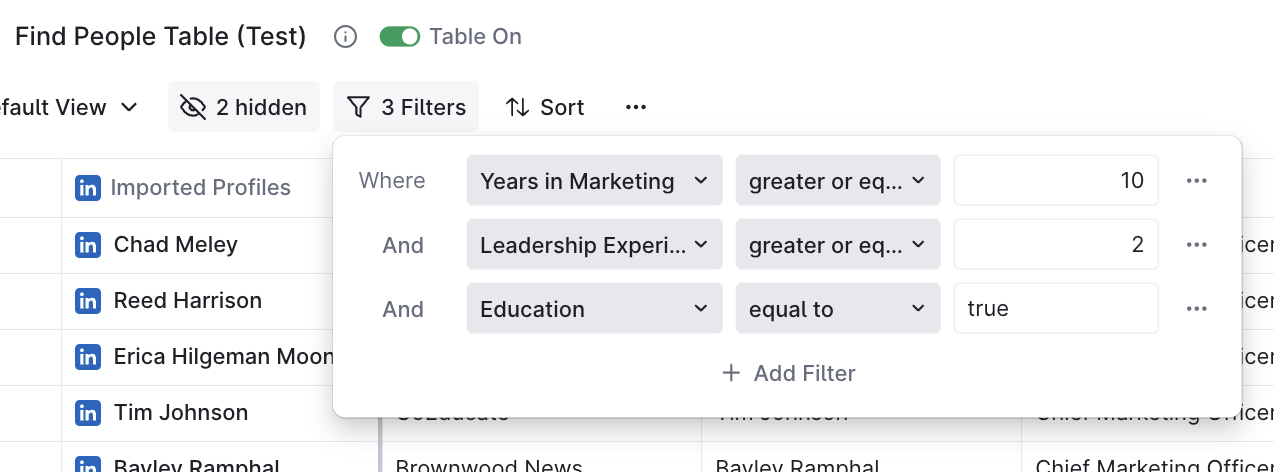Select the Chad Meley row cell

click(x=198, y=245)
